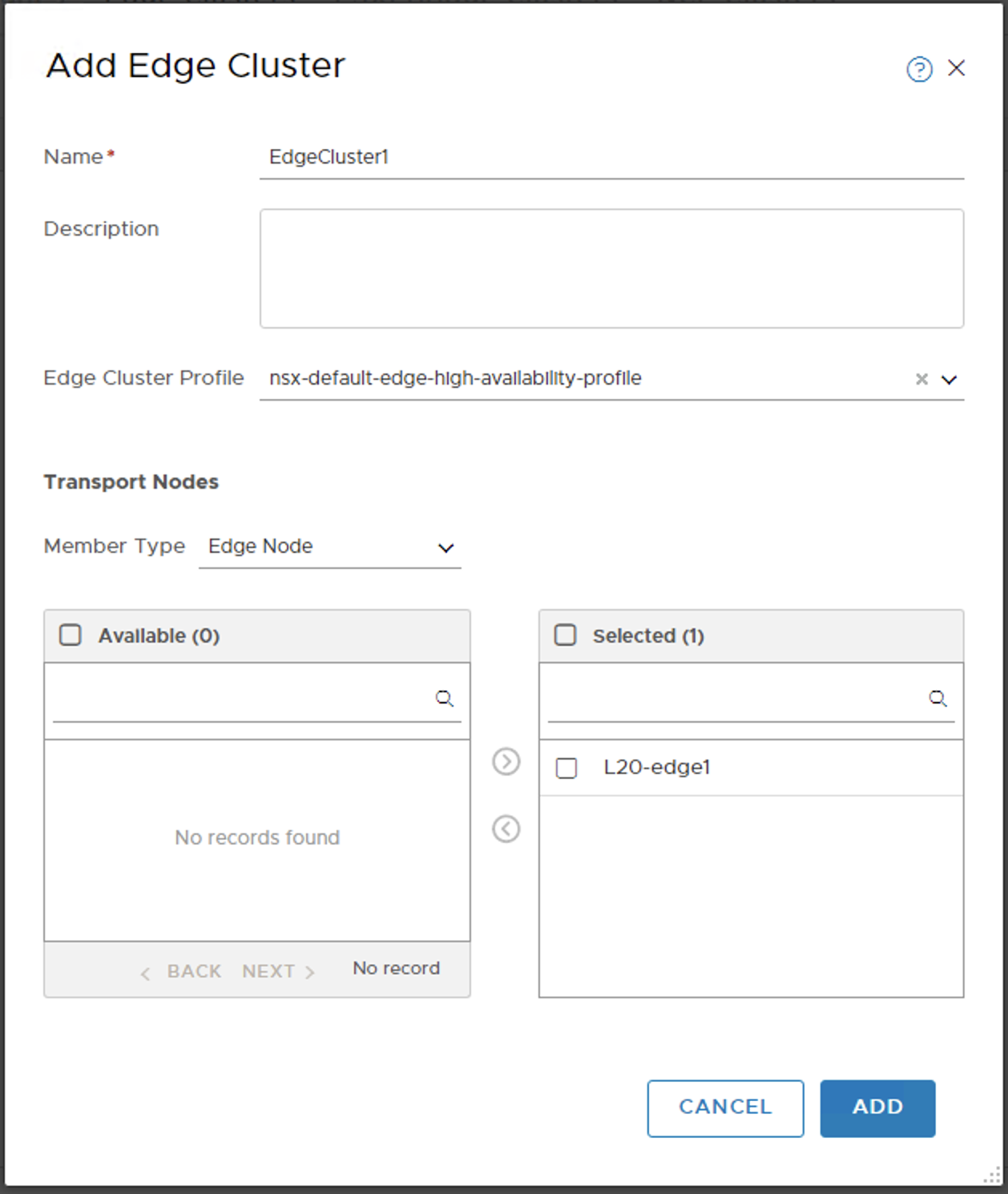Click the ADD button
The width and height of the screenshot is (1008, 1194).
coord(877,1107)
